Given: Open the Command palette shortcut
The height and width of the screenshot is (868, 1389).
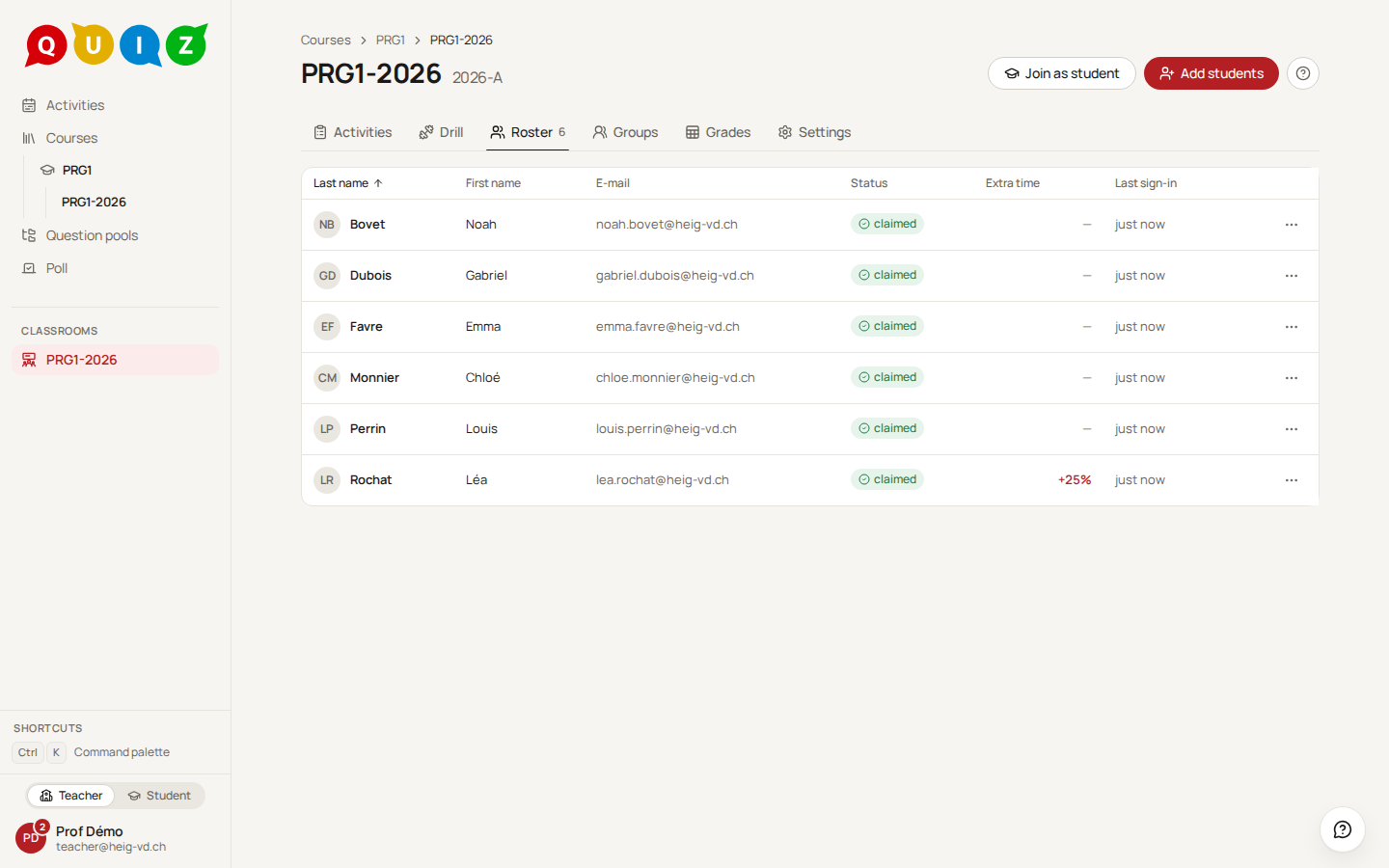Looking at the screenshot, I should 92,752.
